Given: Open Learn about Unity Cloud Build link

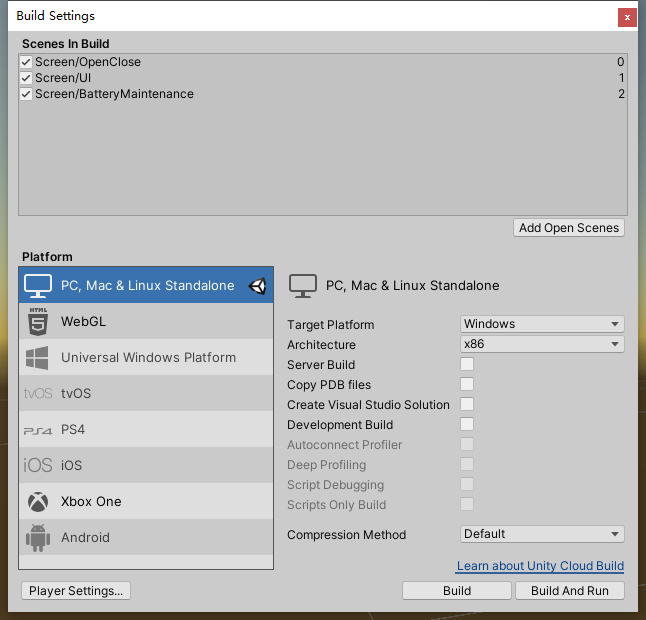Looking at the screenshot, I should (x=540, y=566).
